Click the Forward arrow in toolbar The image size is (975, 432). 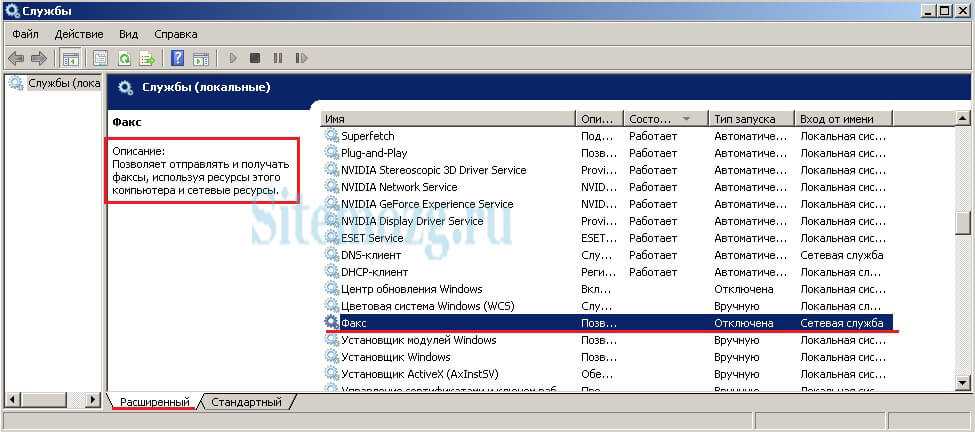click(x=38, y=59)
